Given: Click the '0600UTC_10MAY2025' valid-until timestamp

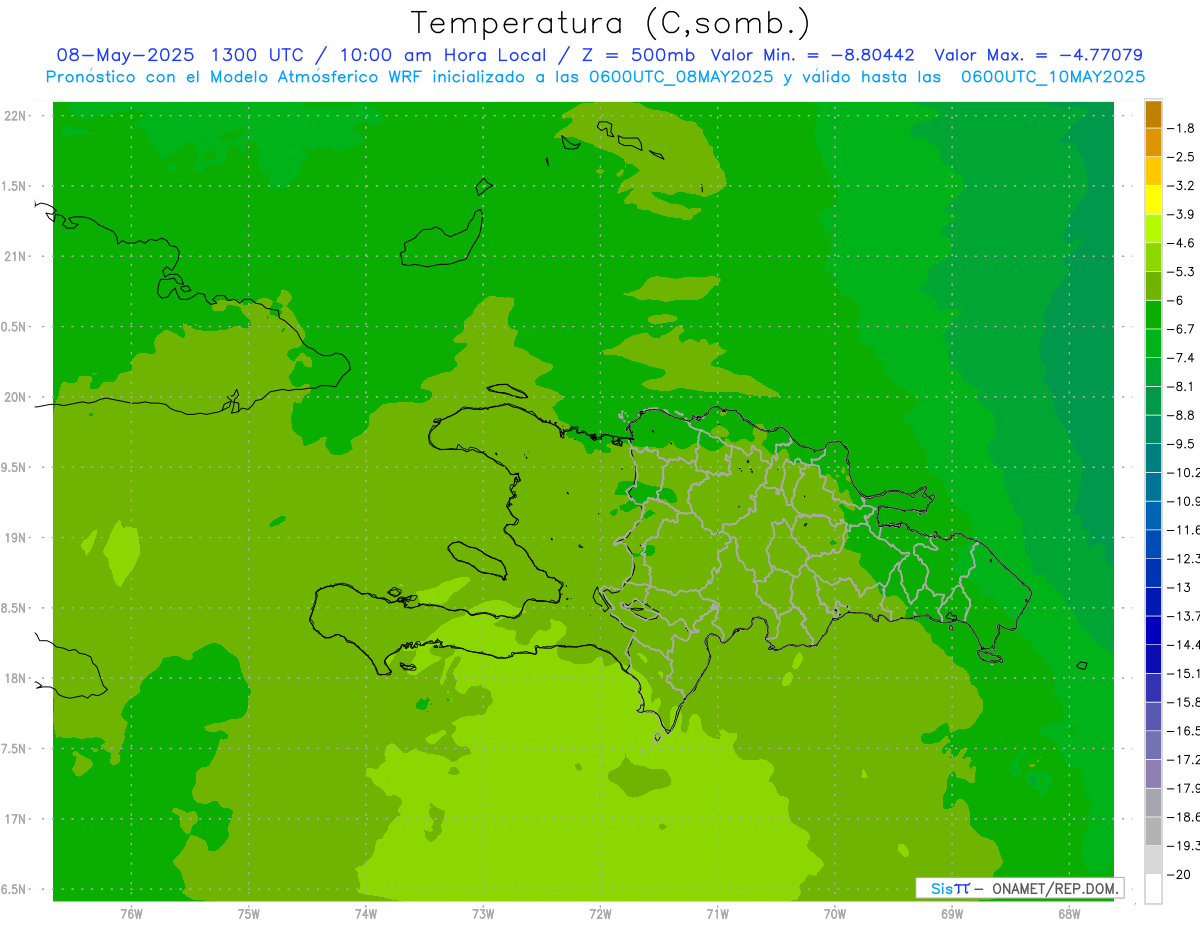Looking at the screenshot, I should point(1053,77).
